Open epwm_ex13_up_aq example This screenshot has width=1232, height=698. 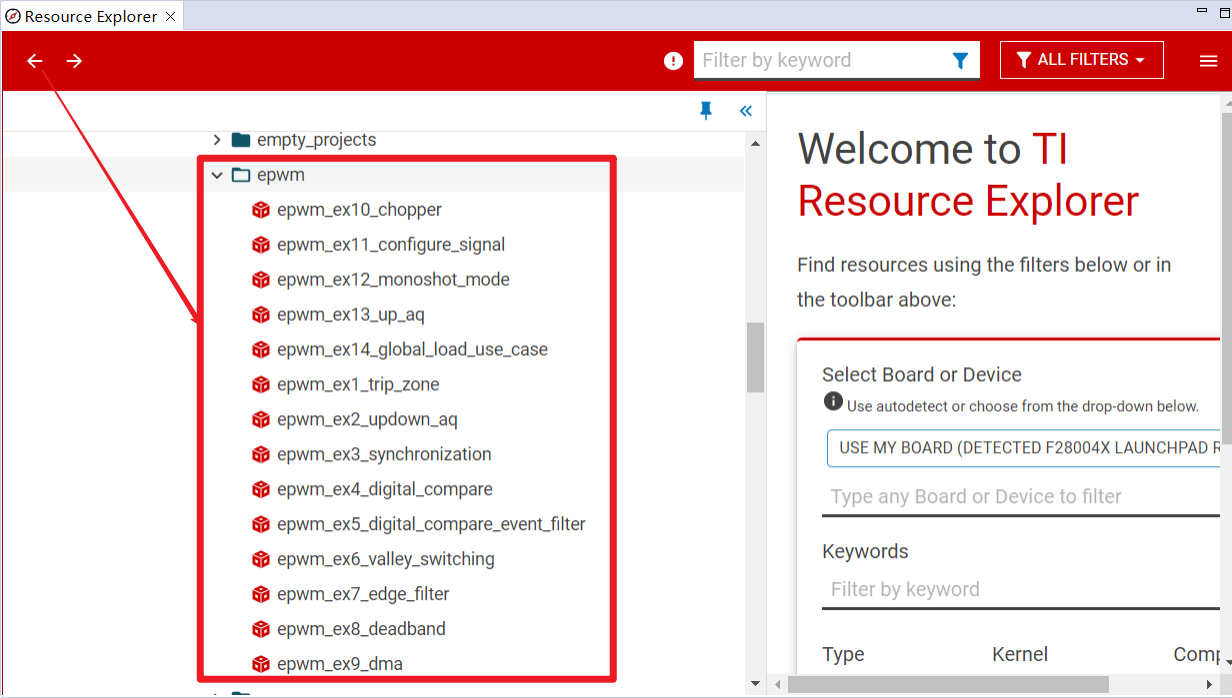point(351,315)
